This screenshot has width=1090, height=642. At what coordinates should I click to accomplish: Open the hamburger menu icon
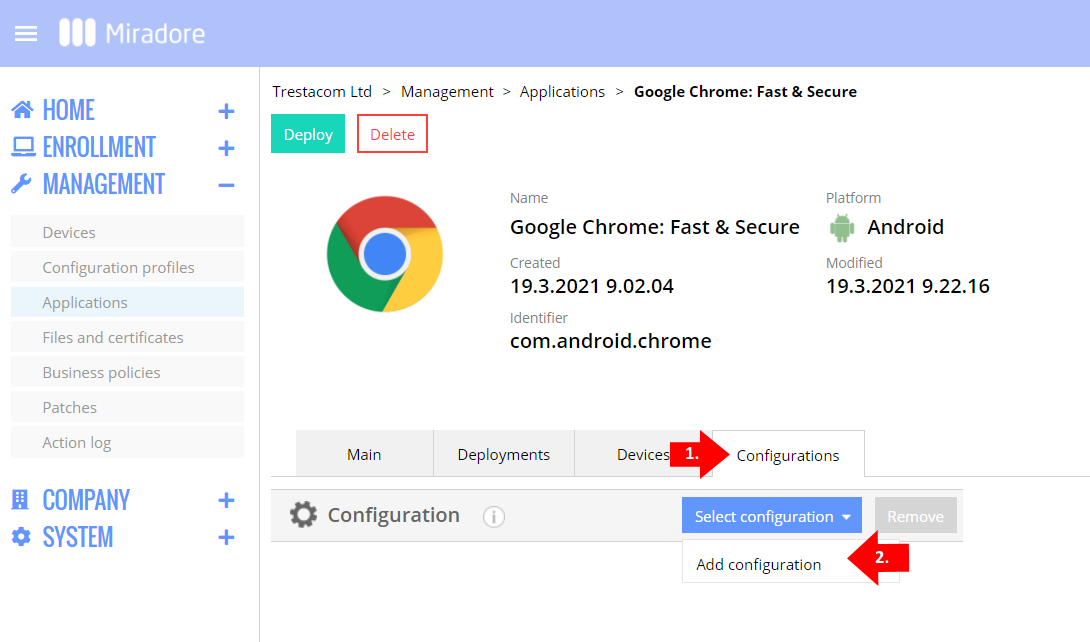[x=26, y=33]
